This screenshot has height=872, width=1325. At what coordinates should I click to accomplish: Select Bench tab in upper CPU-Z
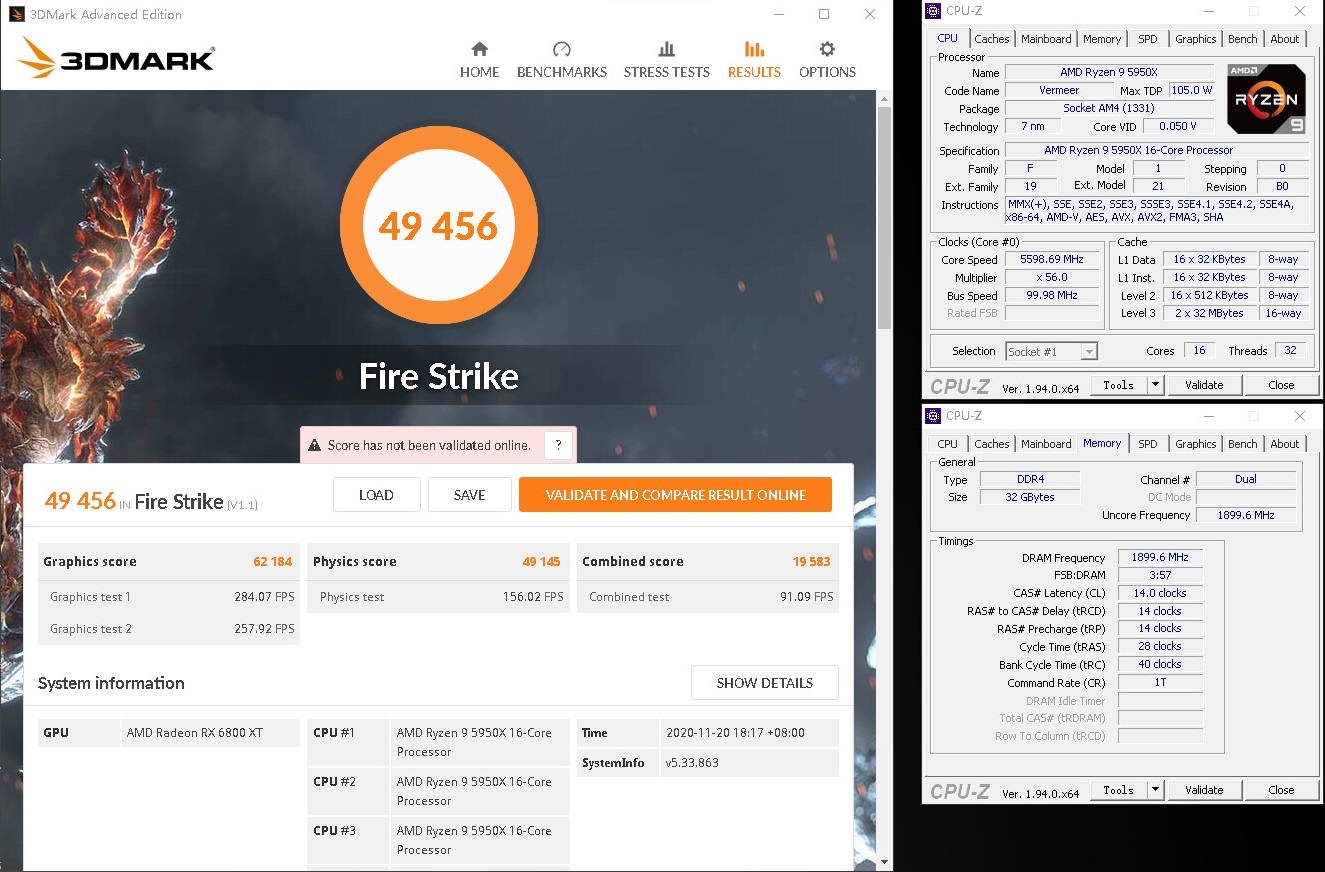point(1243,39)
